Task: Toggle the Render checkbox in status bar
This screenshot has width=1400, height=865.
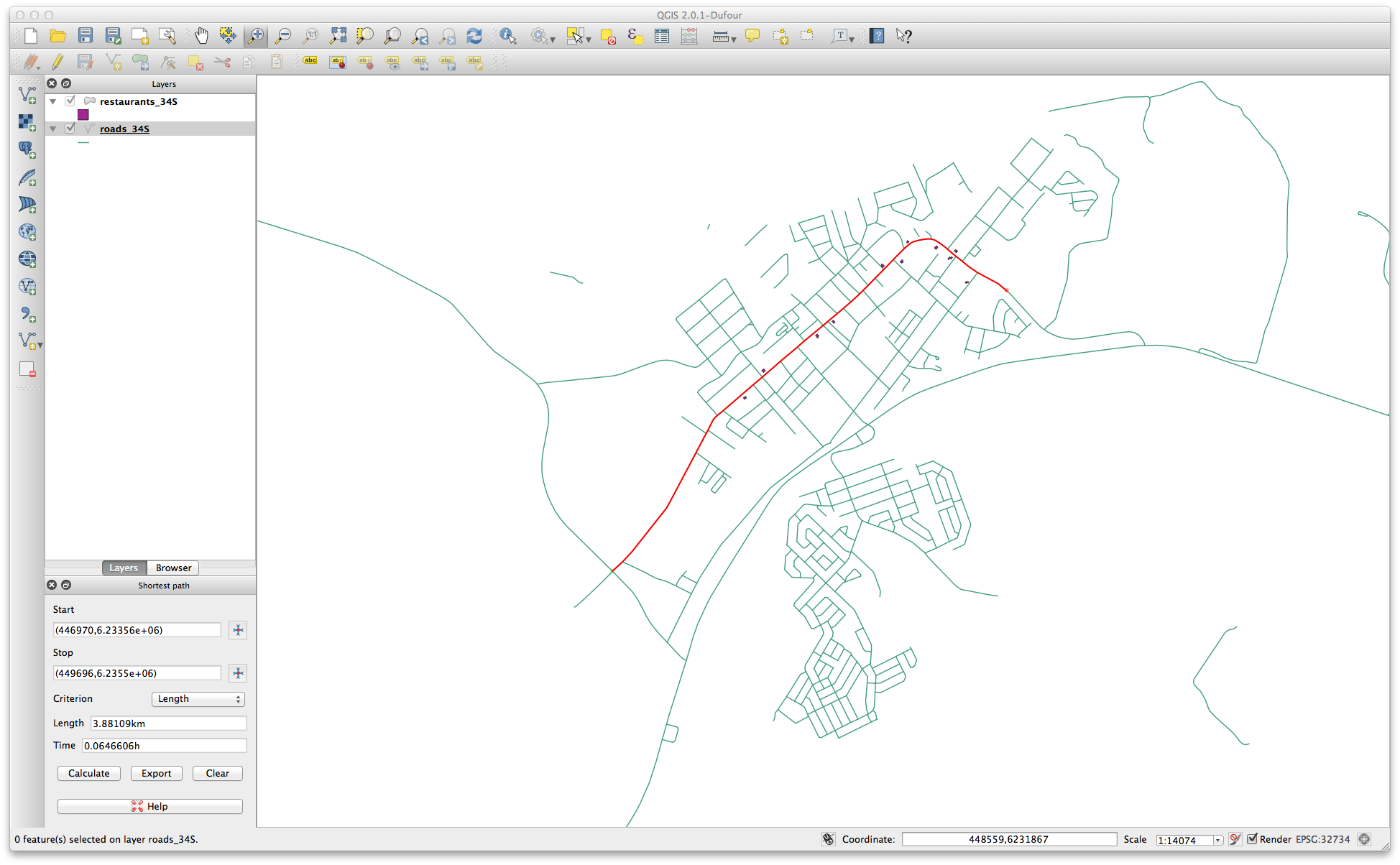Action: [1252, 839]
